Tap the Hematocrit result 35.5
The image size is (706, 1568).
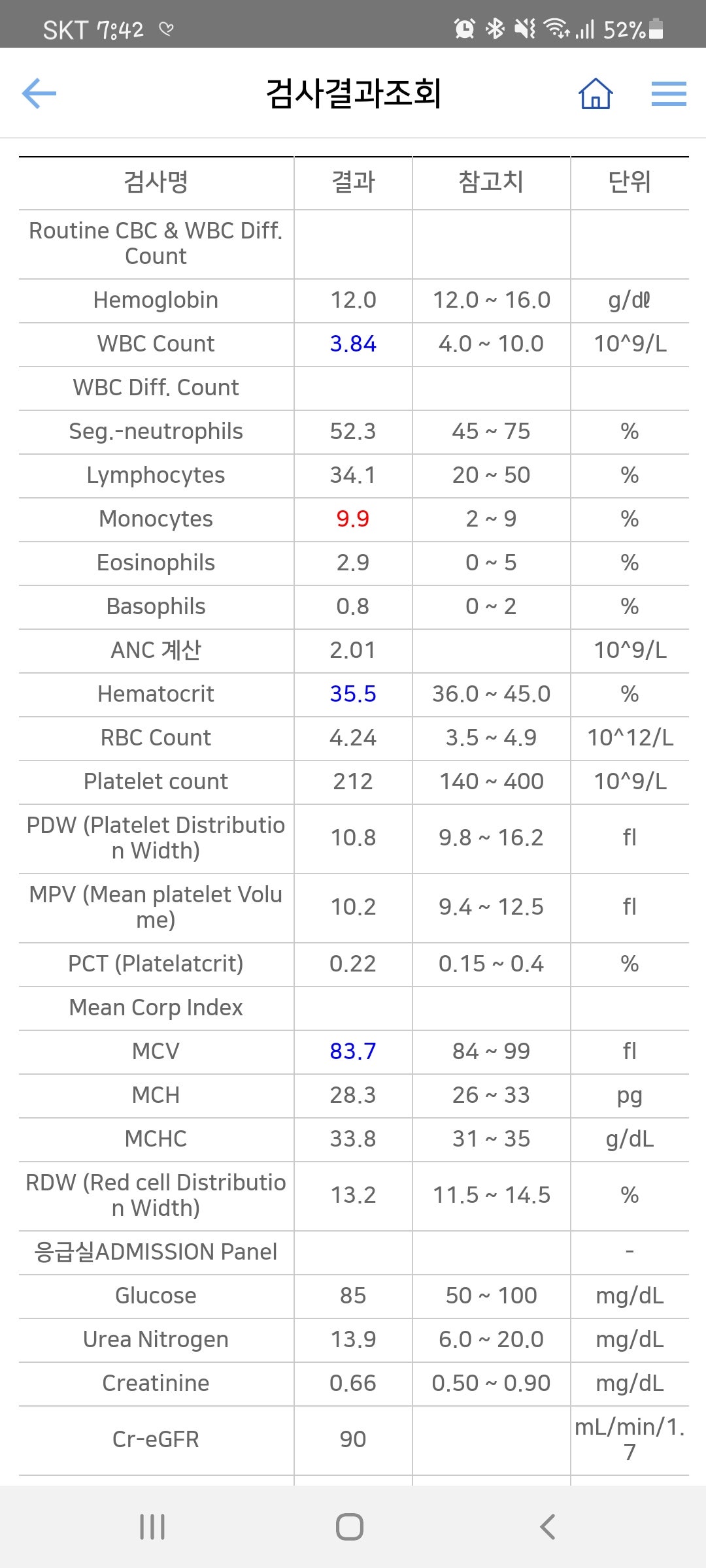[x=353, y=694]
